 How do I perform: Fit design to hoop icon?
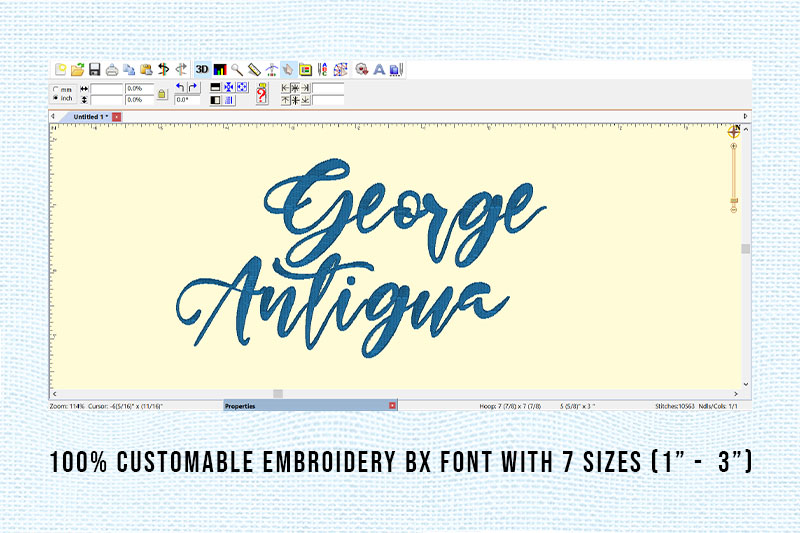tap(242, 87)
